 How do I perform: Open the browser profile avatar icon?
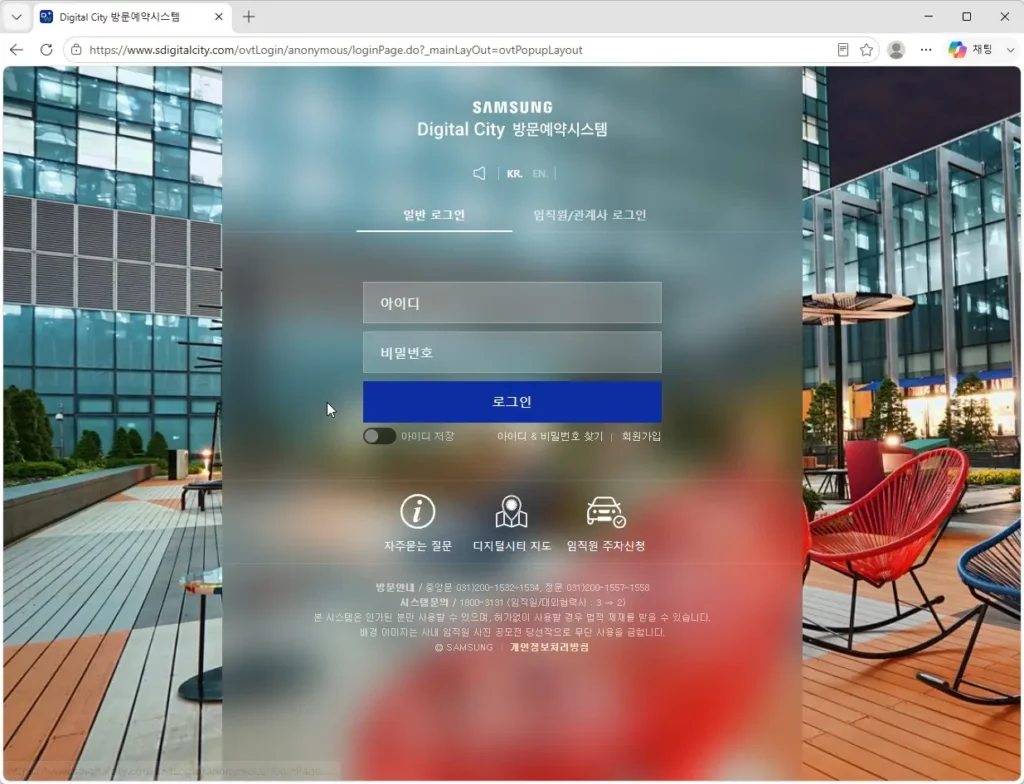click(896, 50)
